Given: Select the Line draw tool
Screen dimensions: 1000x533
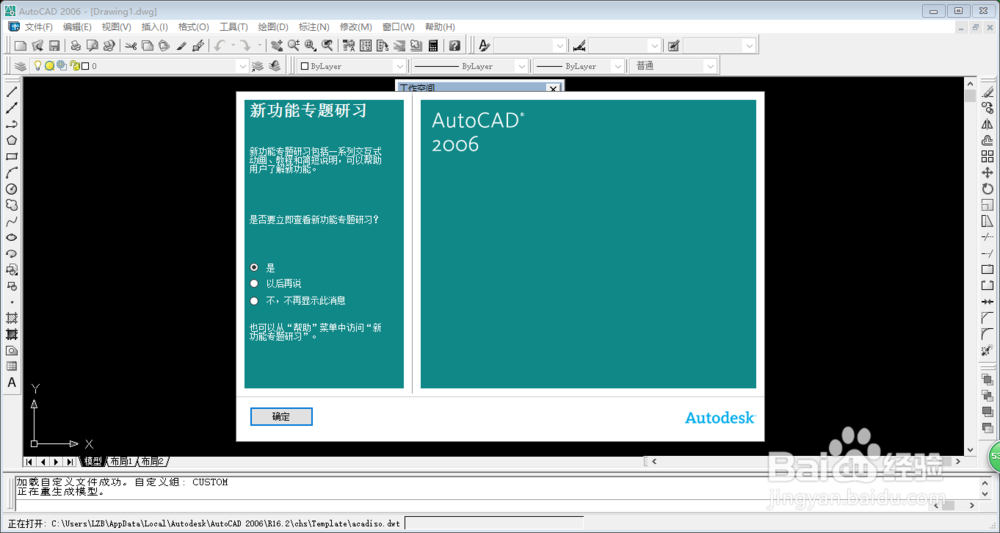Looking at the screenshot, I should coord(11,92).
